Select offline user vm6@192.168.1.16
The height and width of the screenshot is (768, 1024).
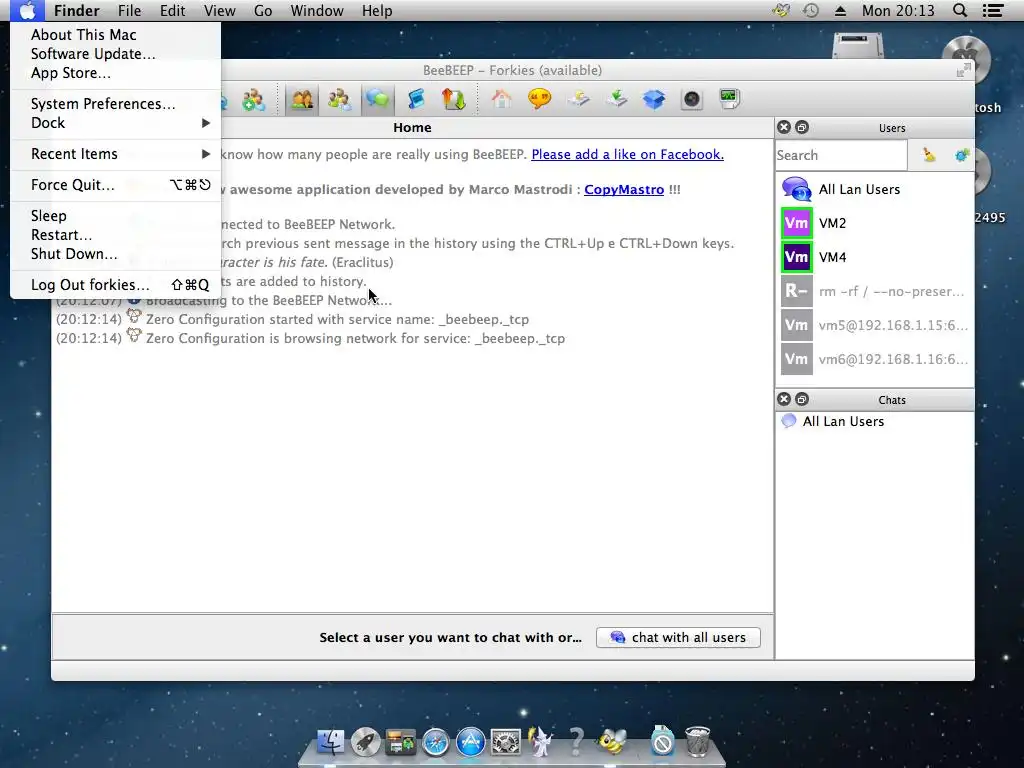[x=875, y=359]
